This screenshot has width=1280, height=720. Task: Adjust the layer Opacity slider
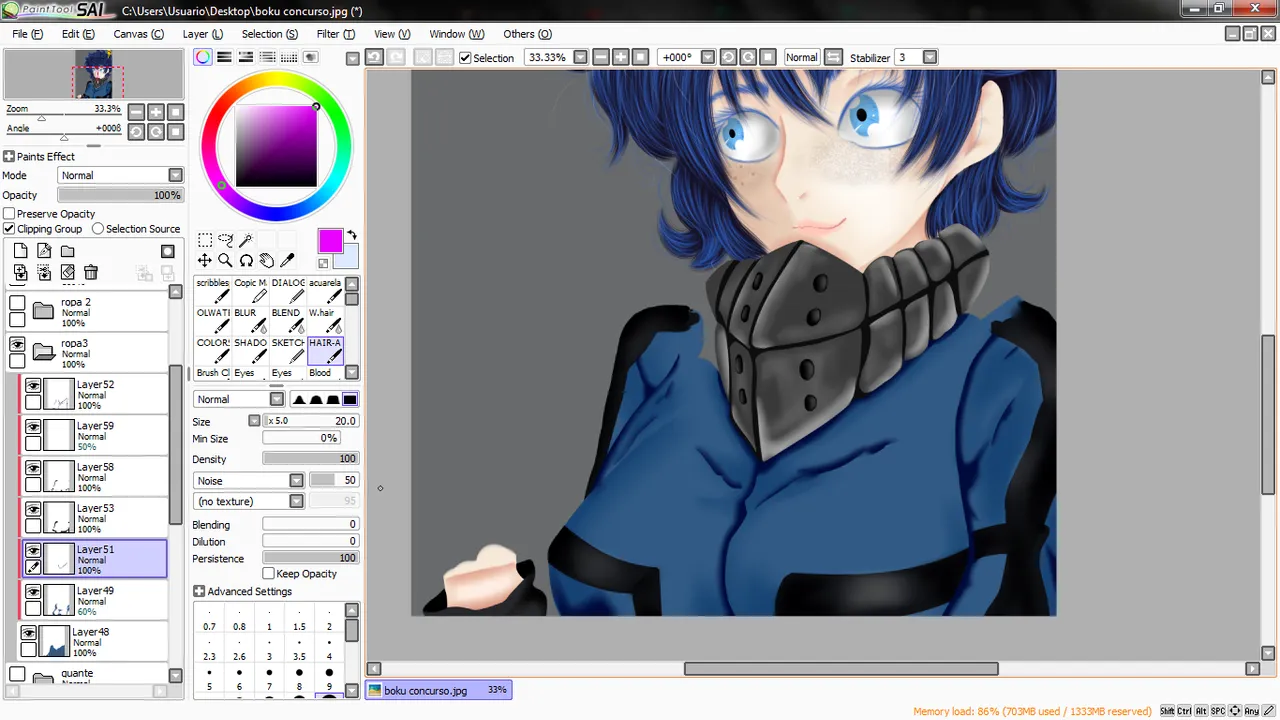120,195
